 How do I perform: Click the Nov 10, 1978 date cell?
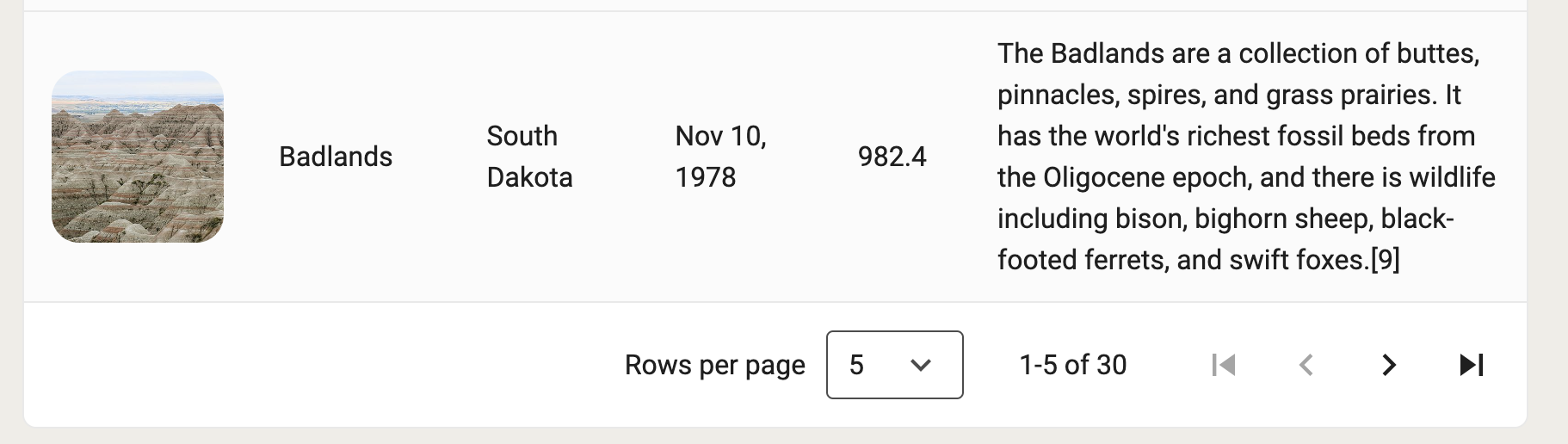(x=720, y=157)
